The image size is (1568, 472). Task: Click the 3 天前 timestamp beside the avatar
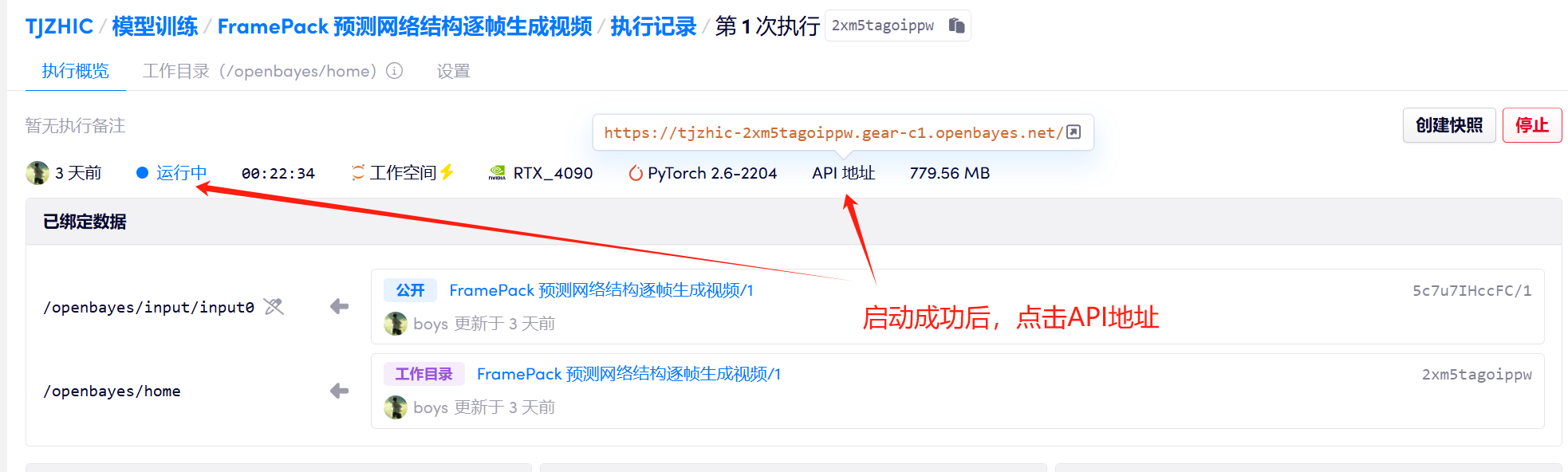(x=78, y=173)
